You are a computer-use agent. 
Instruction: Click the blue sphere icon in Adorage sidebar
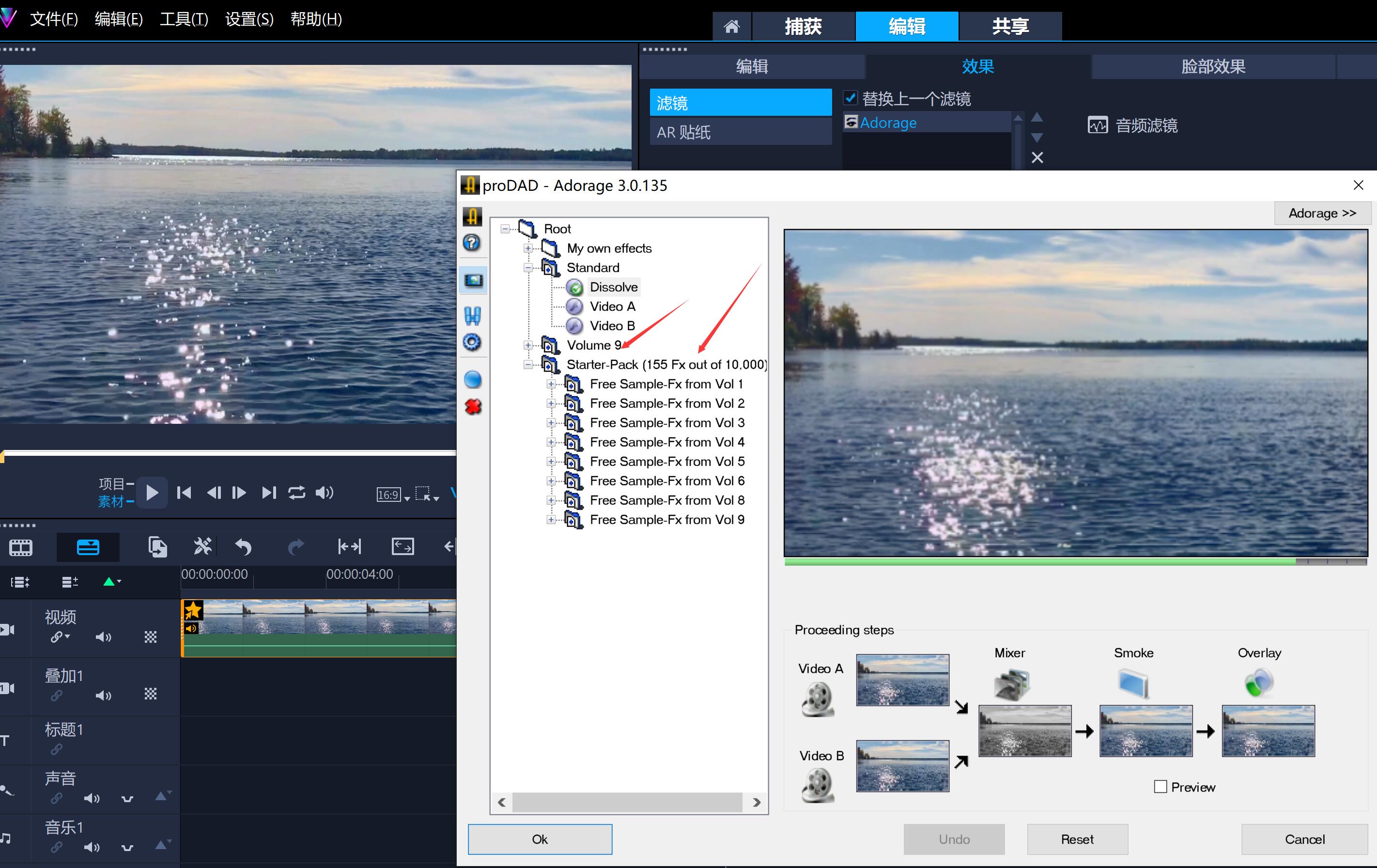[472, 379]
